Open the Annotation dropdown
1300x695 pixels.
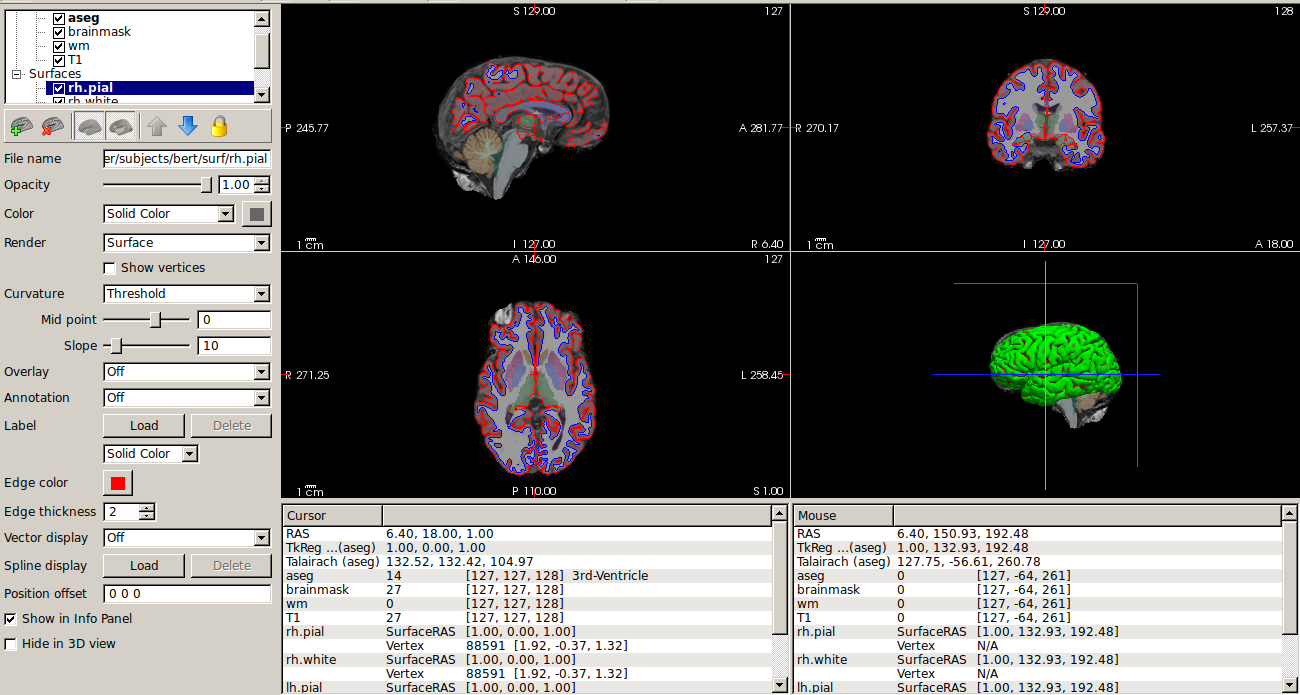(187, 398)
